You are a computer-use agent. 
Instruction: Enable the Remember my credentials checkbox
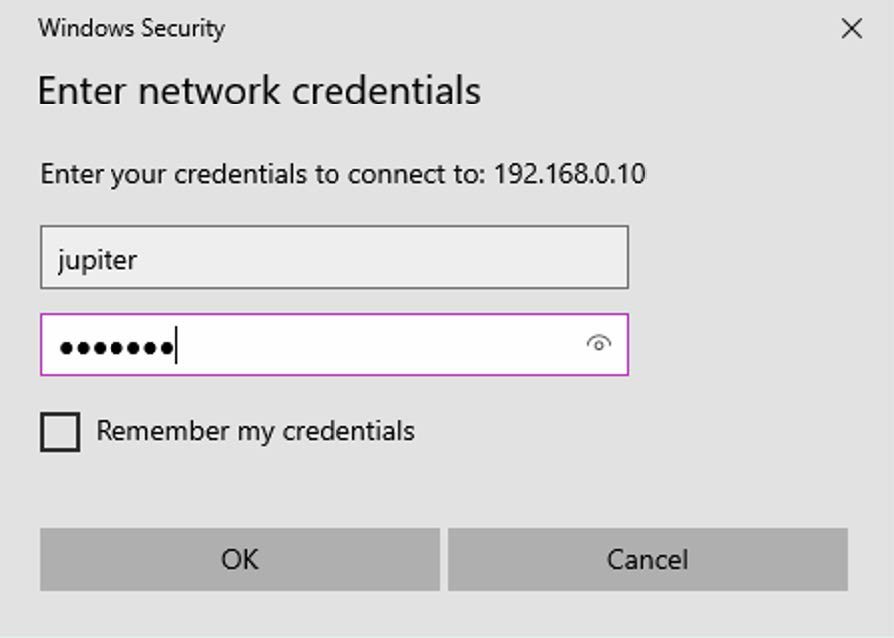[60, 432]
